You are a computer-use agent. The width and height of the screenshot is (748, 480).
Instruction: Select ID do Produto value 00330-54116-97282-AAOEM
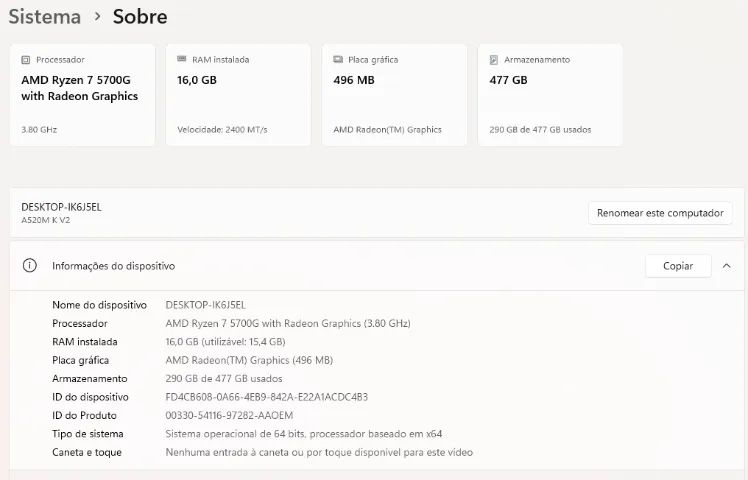[229, 415]
